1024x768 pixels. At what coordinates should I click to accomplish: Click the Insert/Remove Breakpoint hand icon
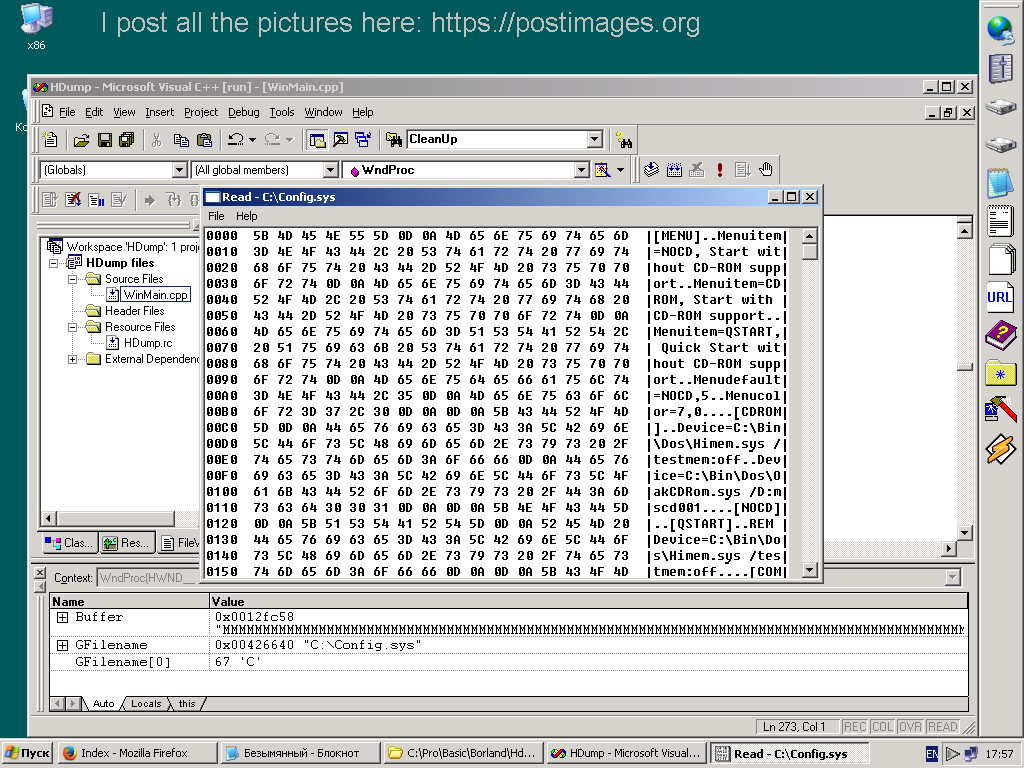pyautogui.click(x=765, y=170)
